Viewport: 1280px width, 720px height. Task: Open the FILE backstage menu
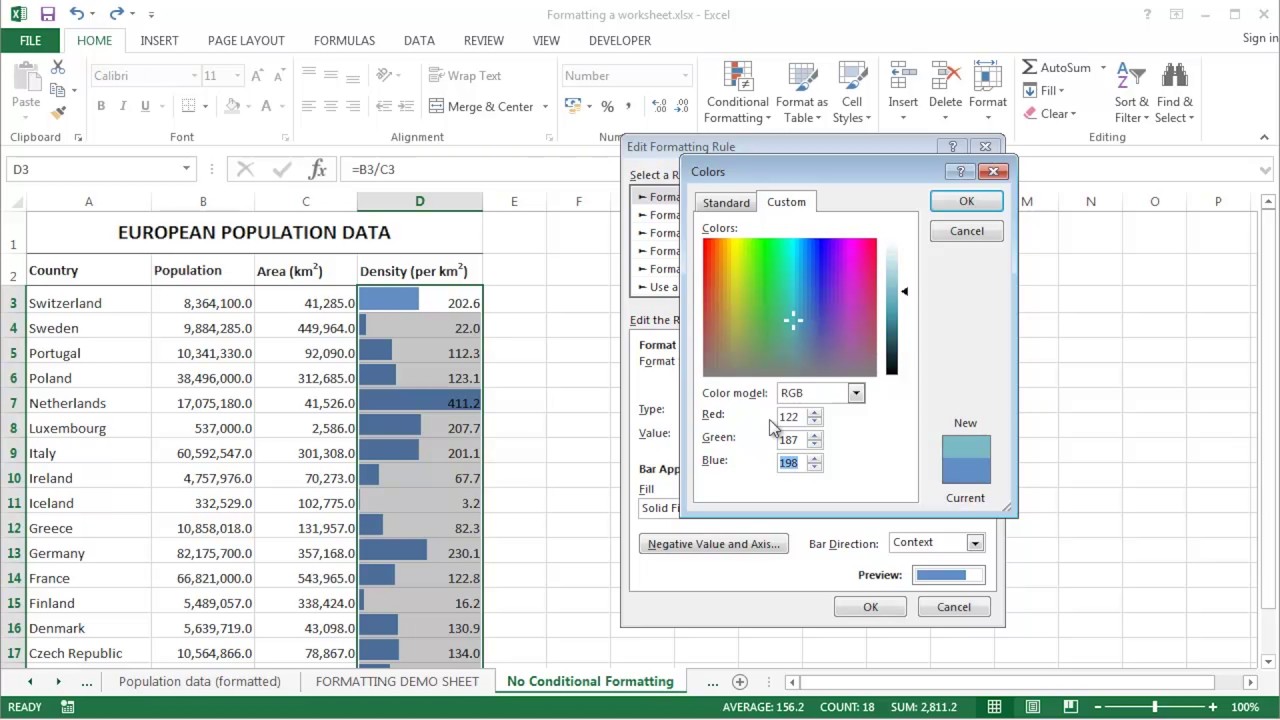coord(30,40)
